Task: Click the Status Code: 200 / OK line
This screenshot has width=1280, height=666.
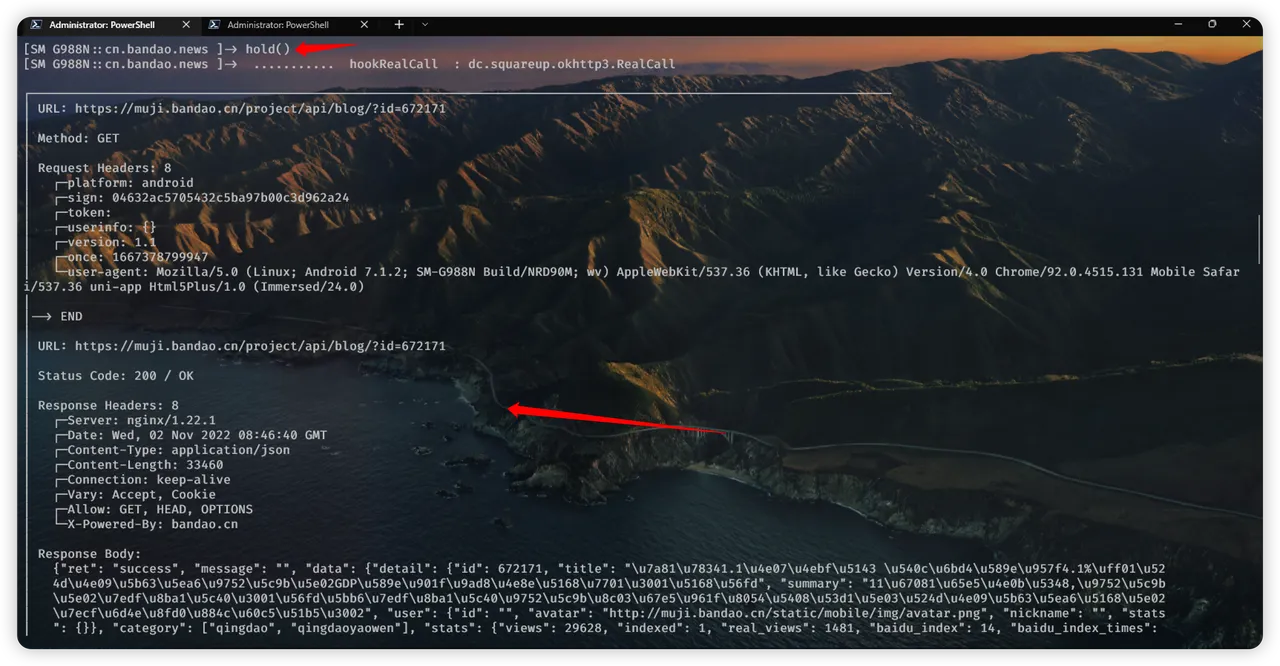Action: (115, 376)
